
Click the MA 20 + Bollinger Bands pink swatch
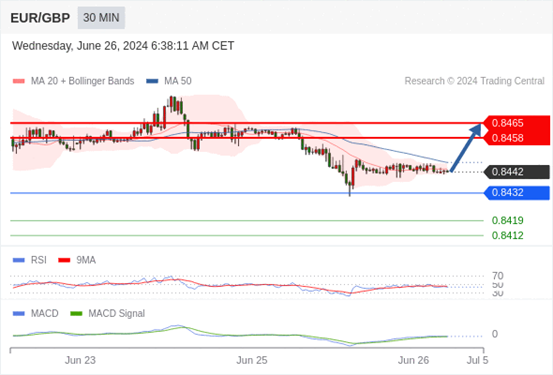(x=19, y=81)
